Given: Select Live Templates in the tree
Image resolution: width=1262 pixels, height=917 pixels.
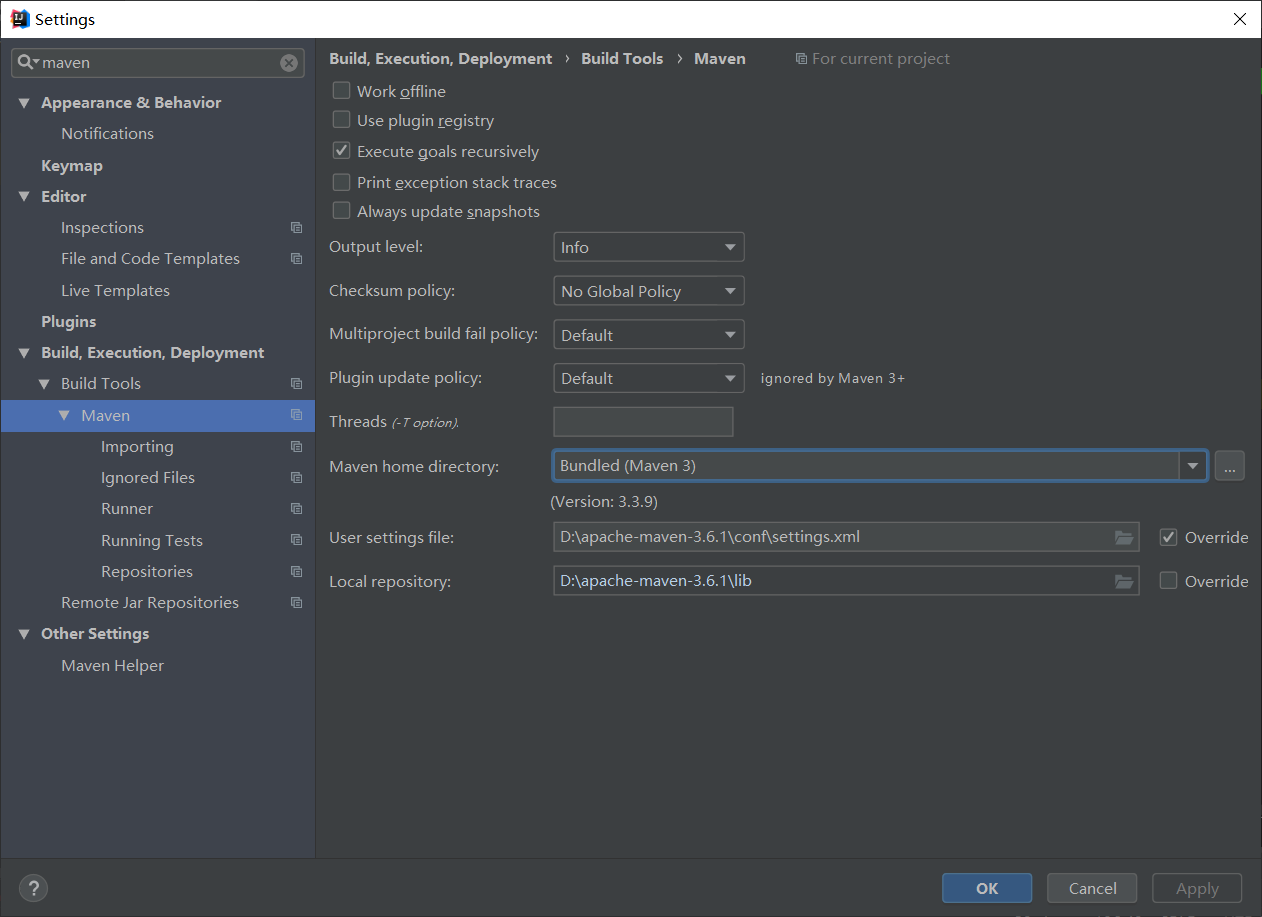Looking at the screenshot, I should click(x=115, y=291).
